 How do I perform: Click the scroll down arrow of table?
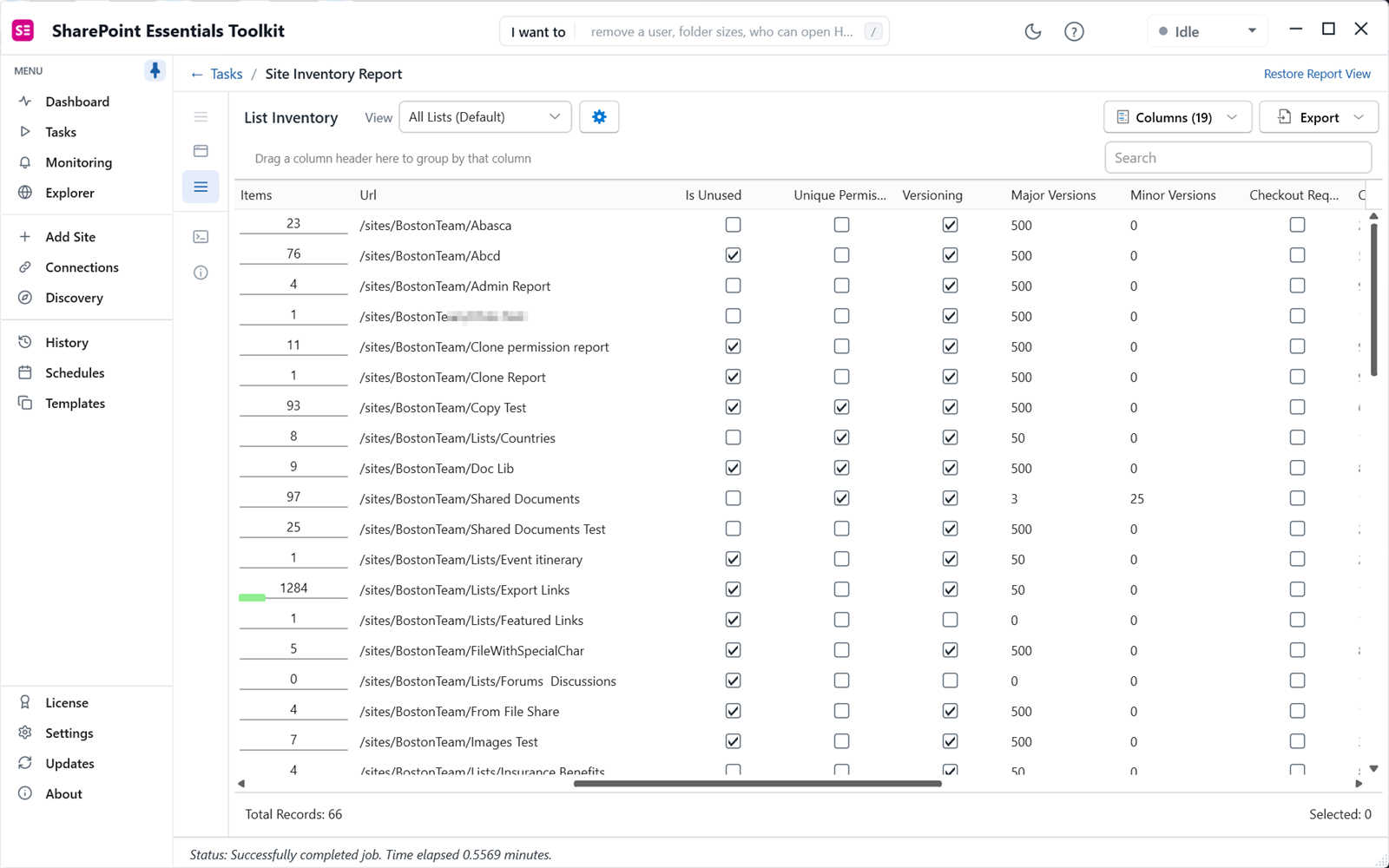1373,768
